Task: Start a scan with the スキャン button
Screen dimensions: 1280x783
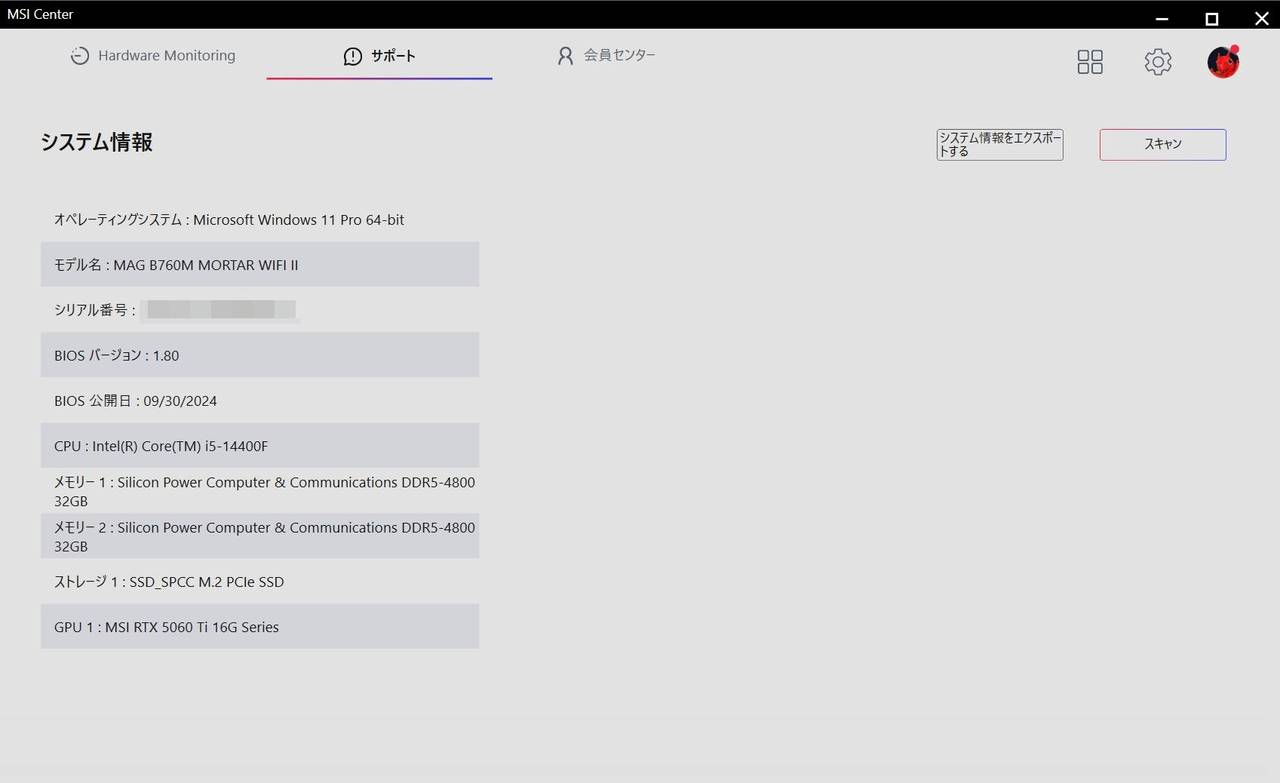Action: [1162, 145]
